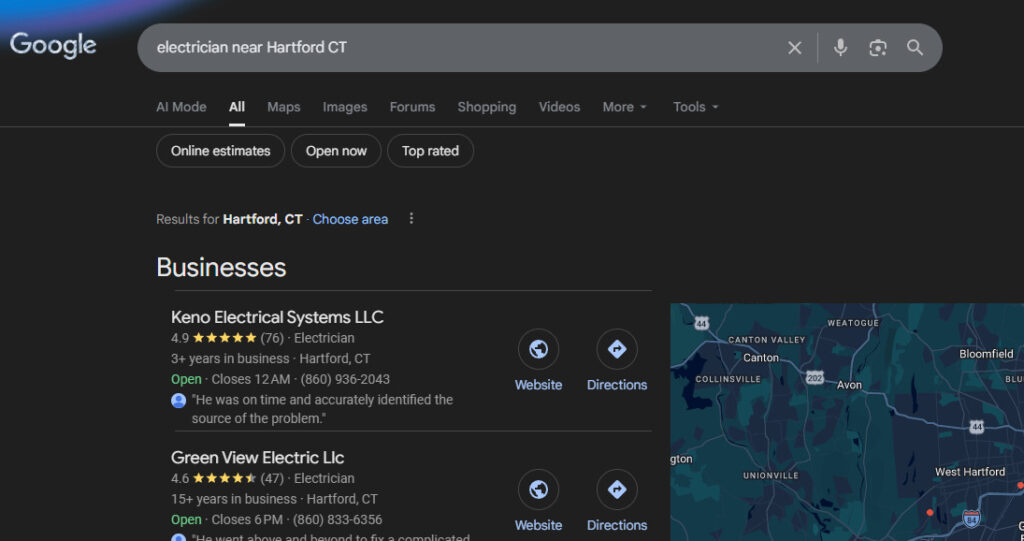The width and height of the screenshot is (1024, 541).
Task: Select the Collinsville label on the map
Action: (x=728, y=379)
